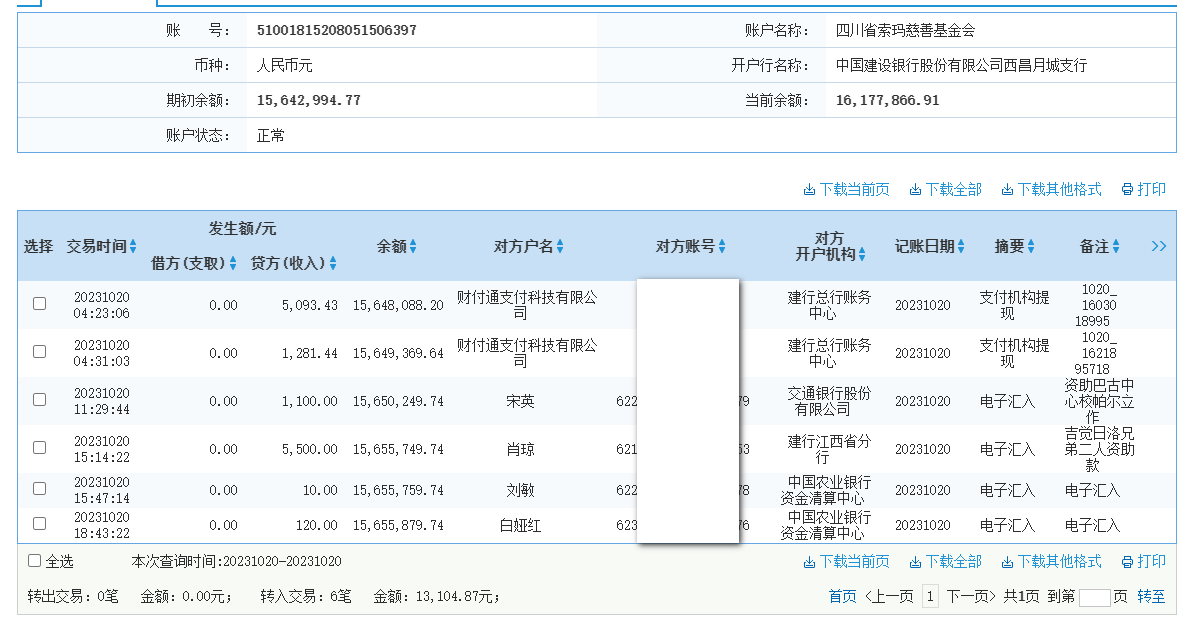Click balance cell 15,650,249.74

tap(398, 402)
